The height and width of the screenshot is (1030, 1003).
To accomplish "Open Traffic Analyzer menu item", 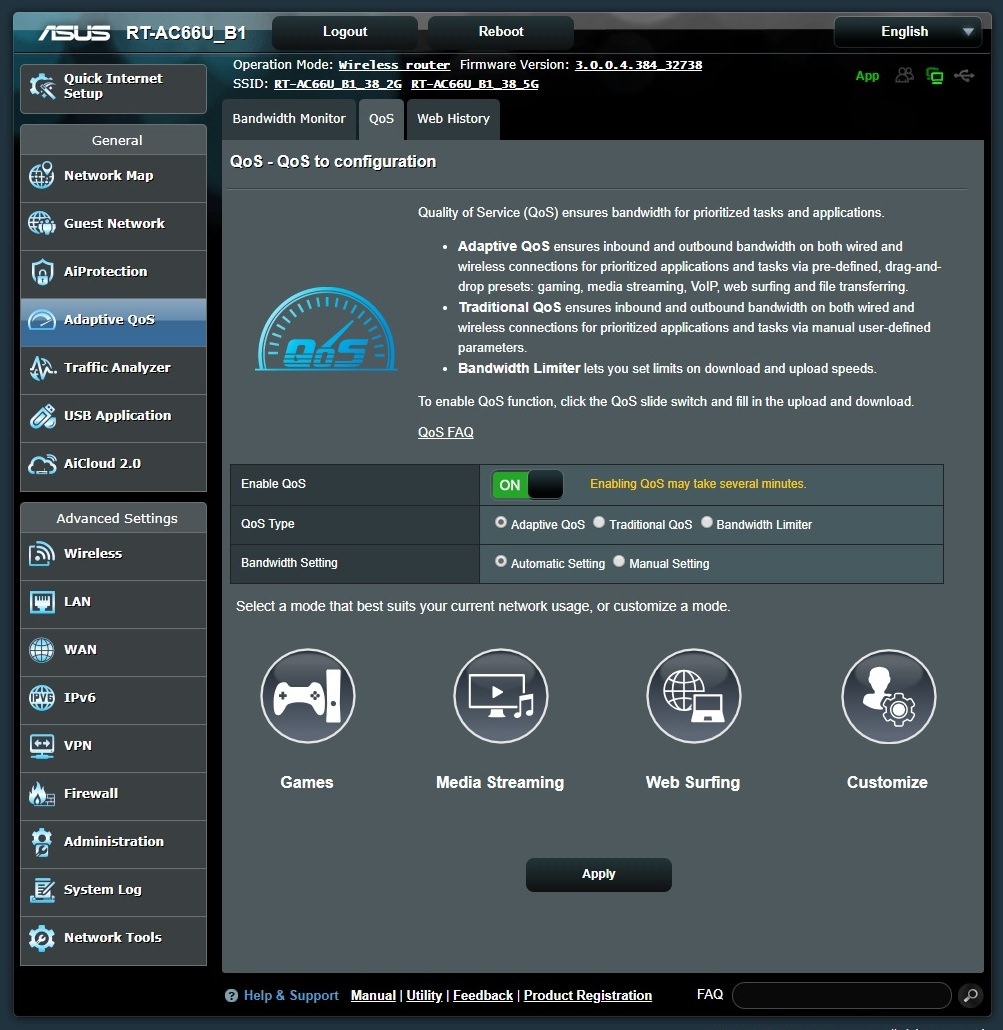I will pyautogui.click(x=114, y=368).
